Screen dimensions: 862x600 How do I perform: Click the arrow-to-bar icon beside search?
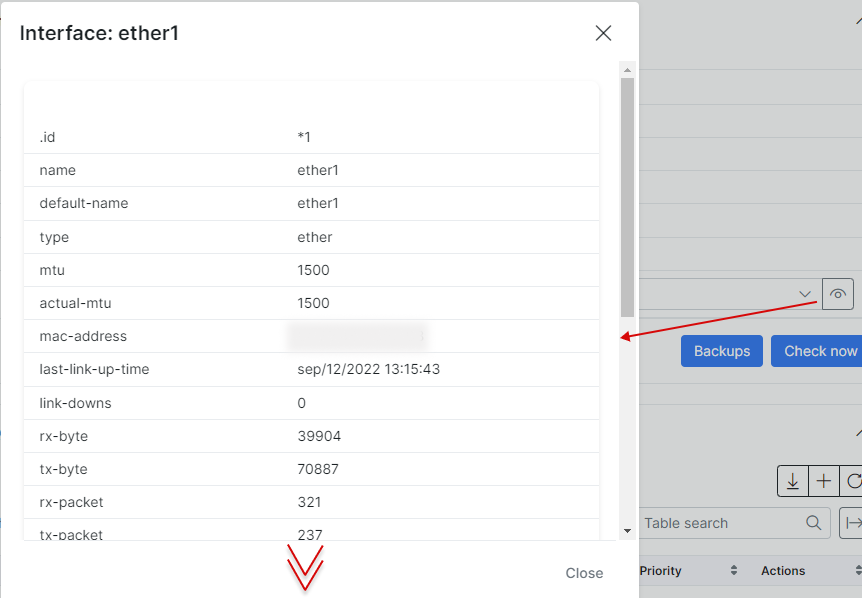coord(852,523)
